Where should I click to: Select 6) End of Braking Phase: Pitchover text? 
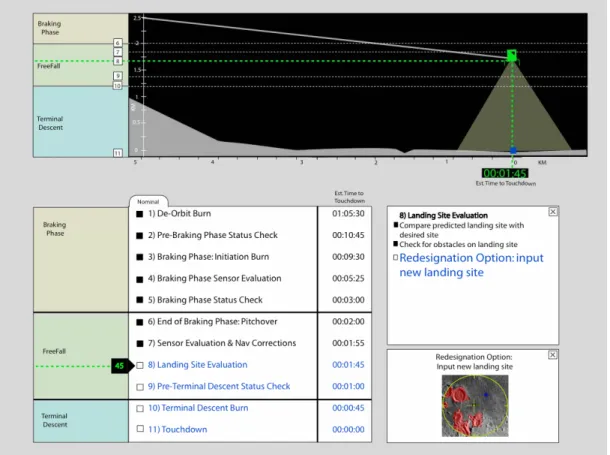click(212, 322)
